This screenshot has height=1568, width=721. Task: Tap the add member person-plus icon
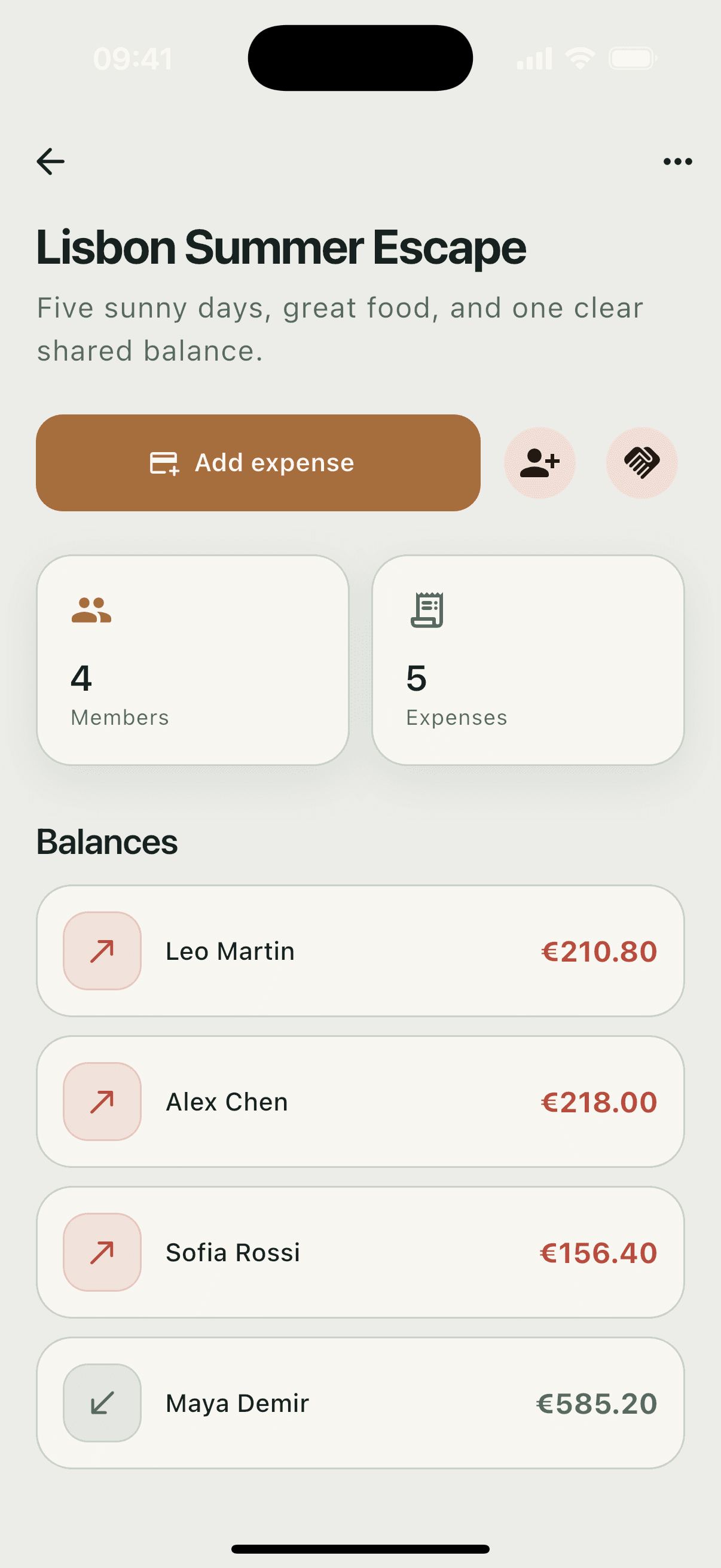[x=540, y=463]
